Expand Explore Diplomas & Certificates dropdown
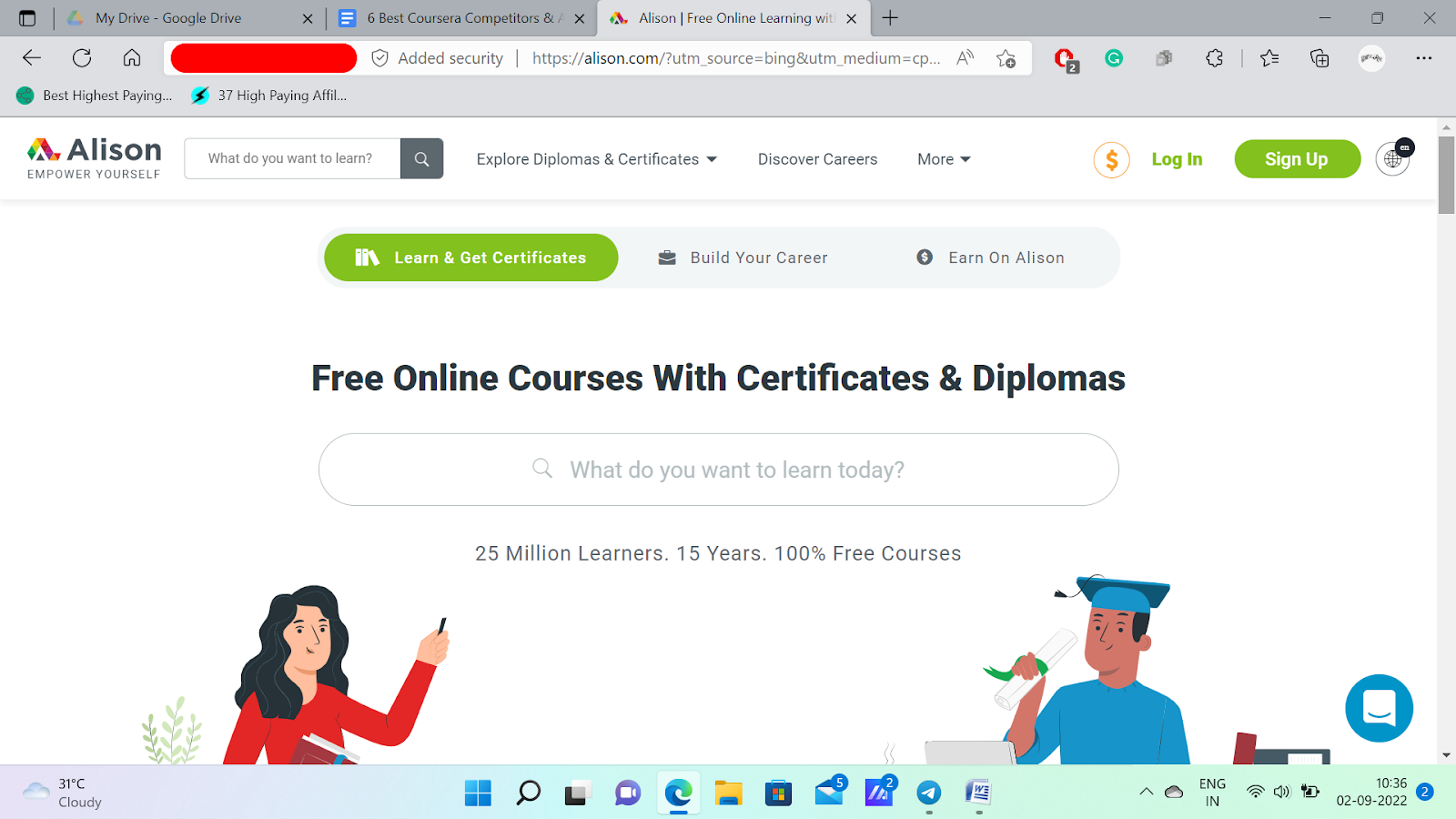Screen dimensions: 1456x819 click(597, 159)
